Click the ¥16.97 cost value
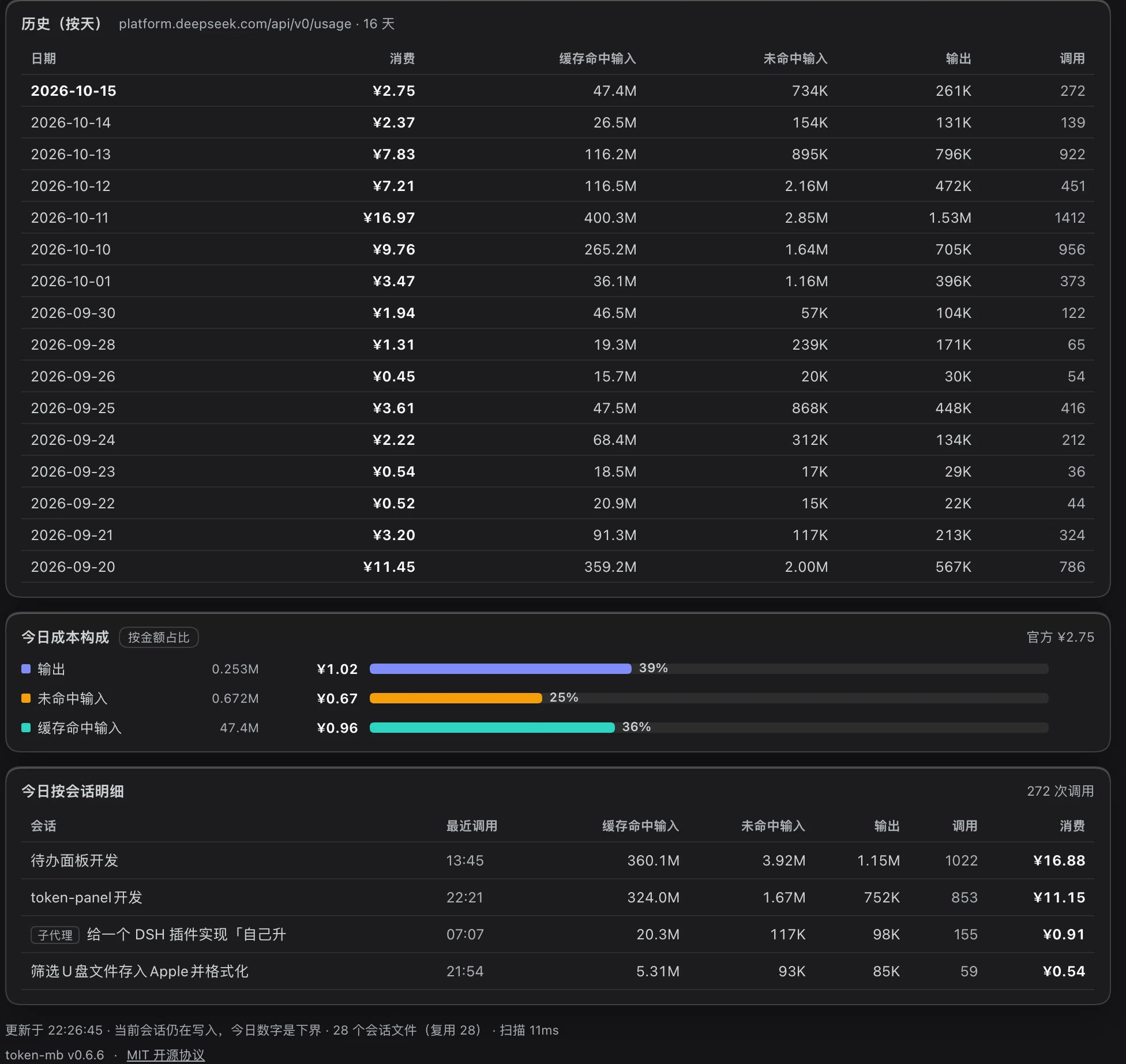 [389, 218]
